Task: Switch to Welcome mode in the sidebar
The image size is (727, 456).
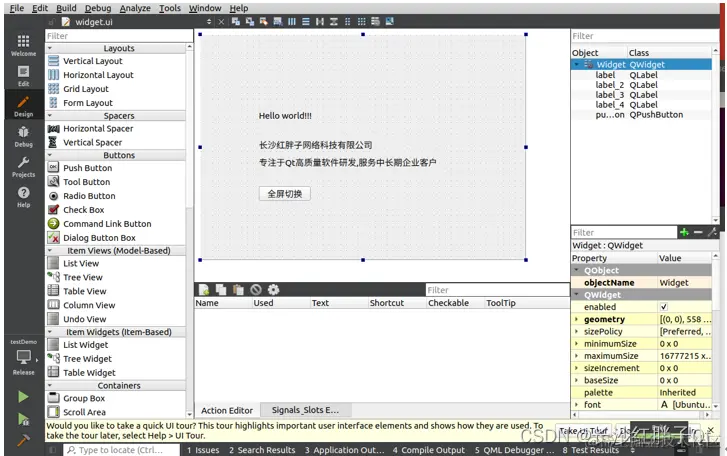Action: coord(23,45)
